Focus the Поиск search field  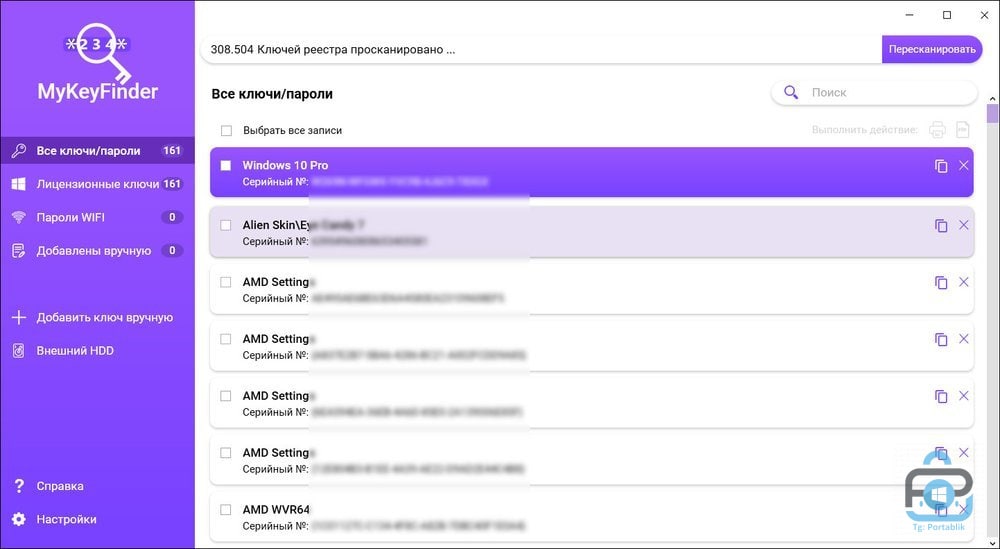coord(874,92)
